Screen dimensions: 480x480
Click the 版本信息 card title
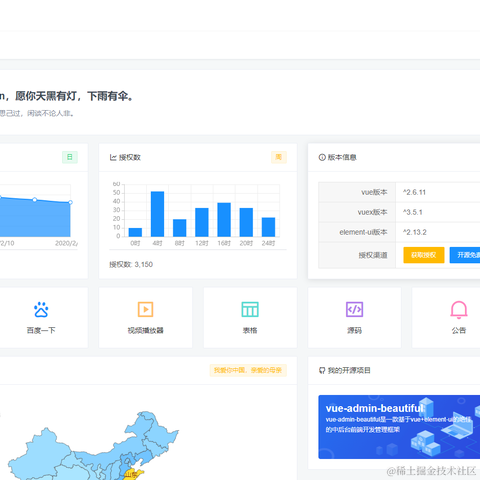342,157
